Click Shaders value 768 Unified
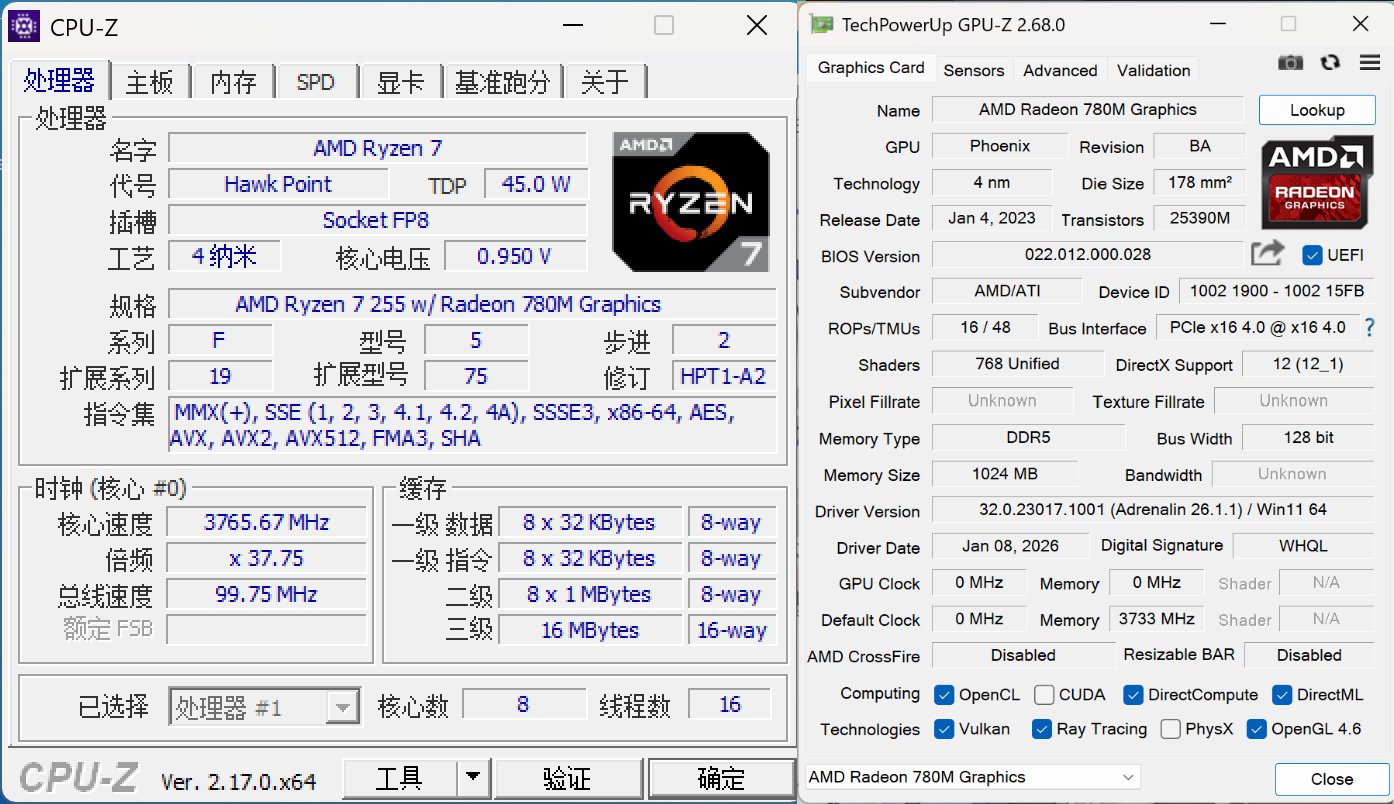Viewport: 1394px width, 804px height. tap(1017, 364)
